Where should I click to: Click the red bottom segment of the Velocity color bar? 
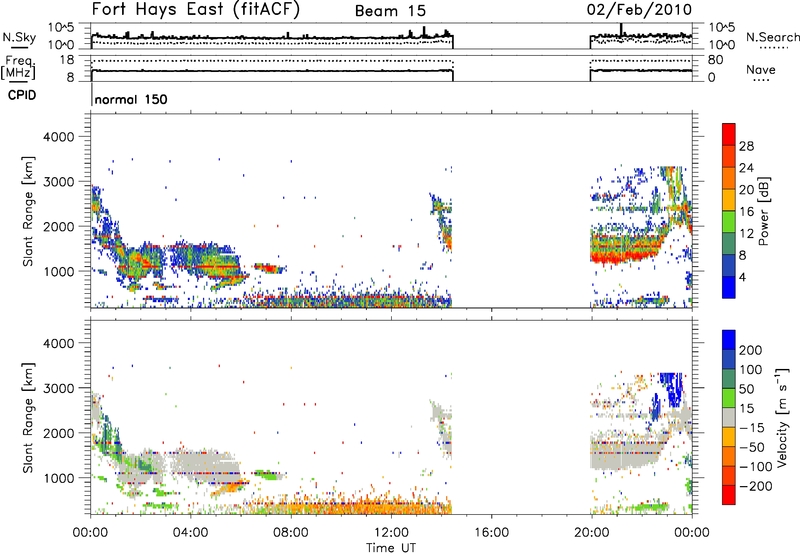pos(729,495)
